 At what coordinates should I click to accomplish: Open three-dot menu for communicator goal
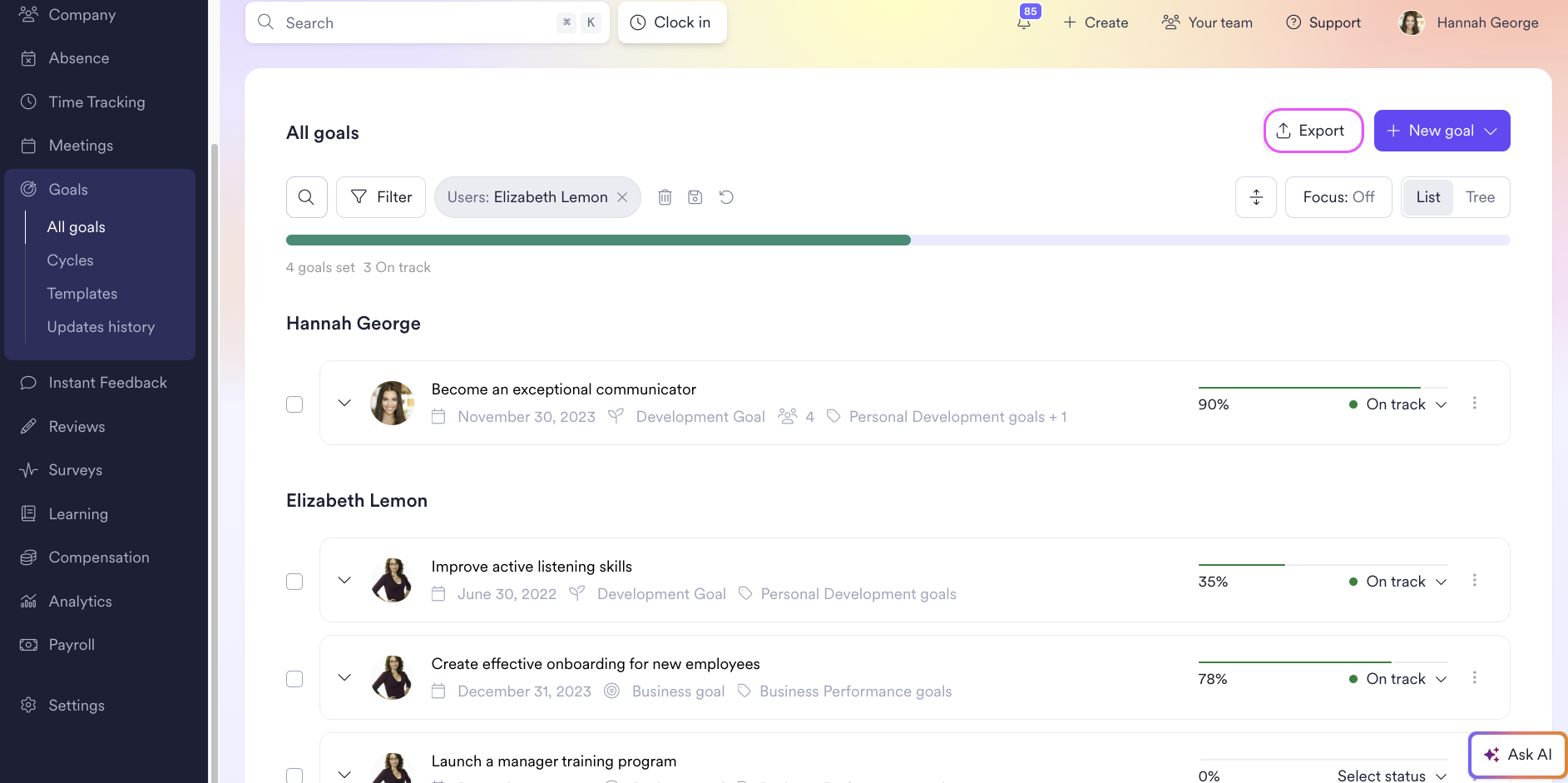1475,403
